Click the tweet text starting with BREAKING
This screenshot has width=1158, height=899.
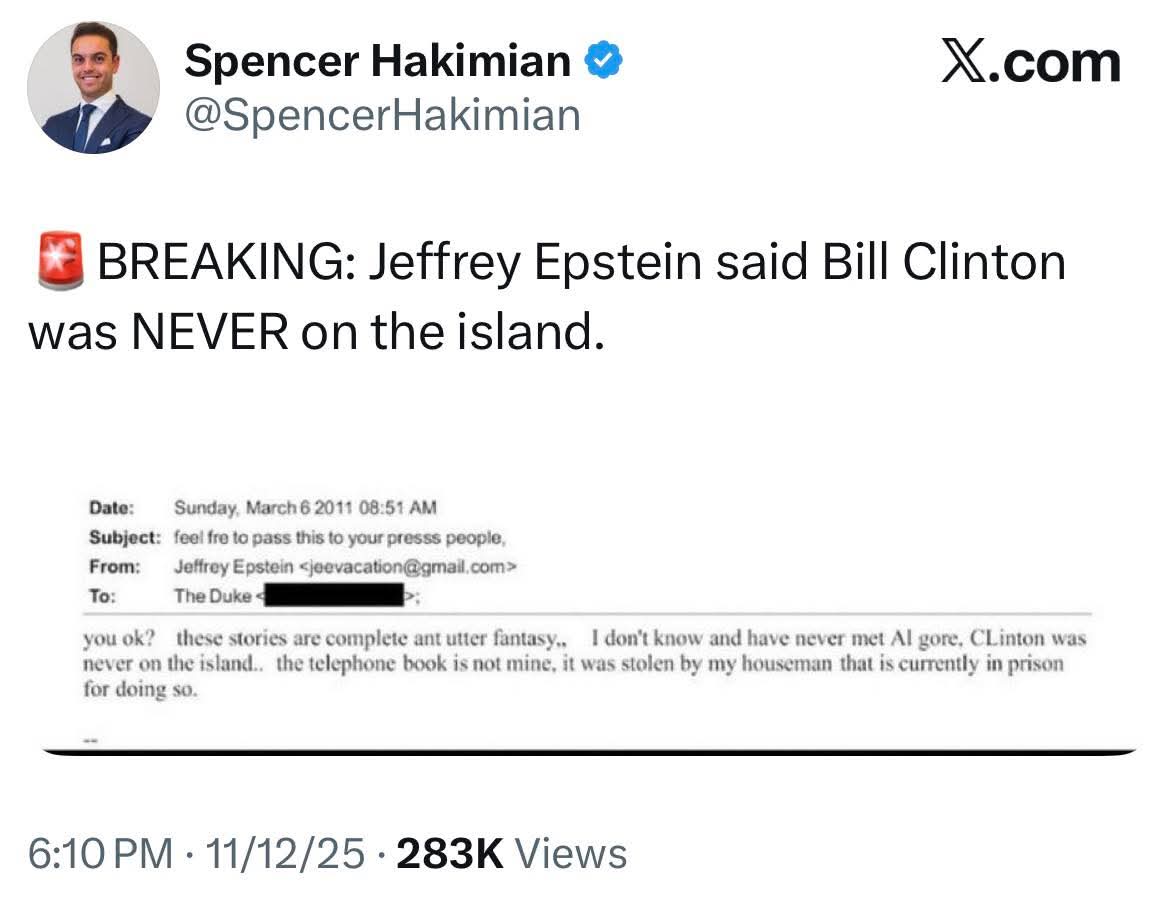[546, 297]
